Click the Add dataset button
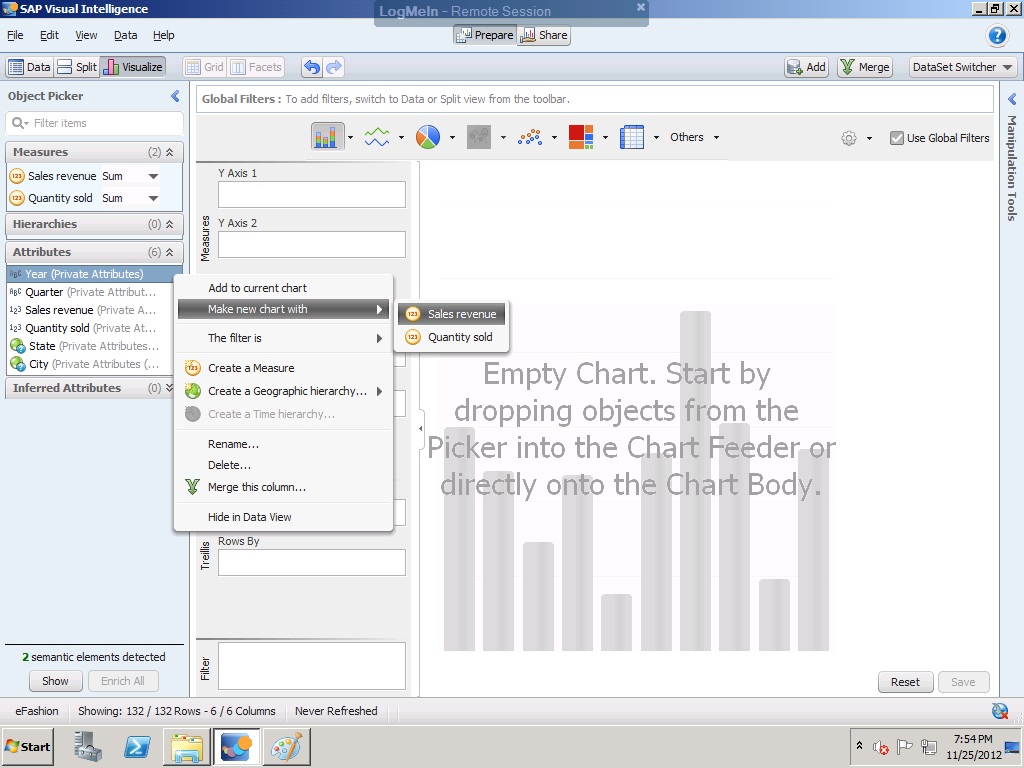 (807, 67)
